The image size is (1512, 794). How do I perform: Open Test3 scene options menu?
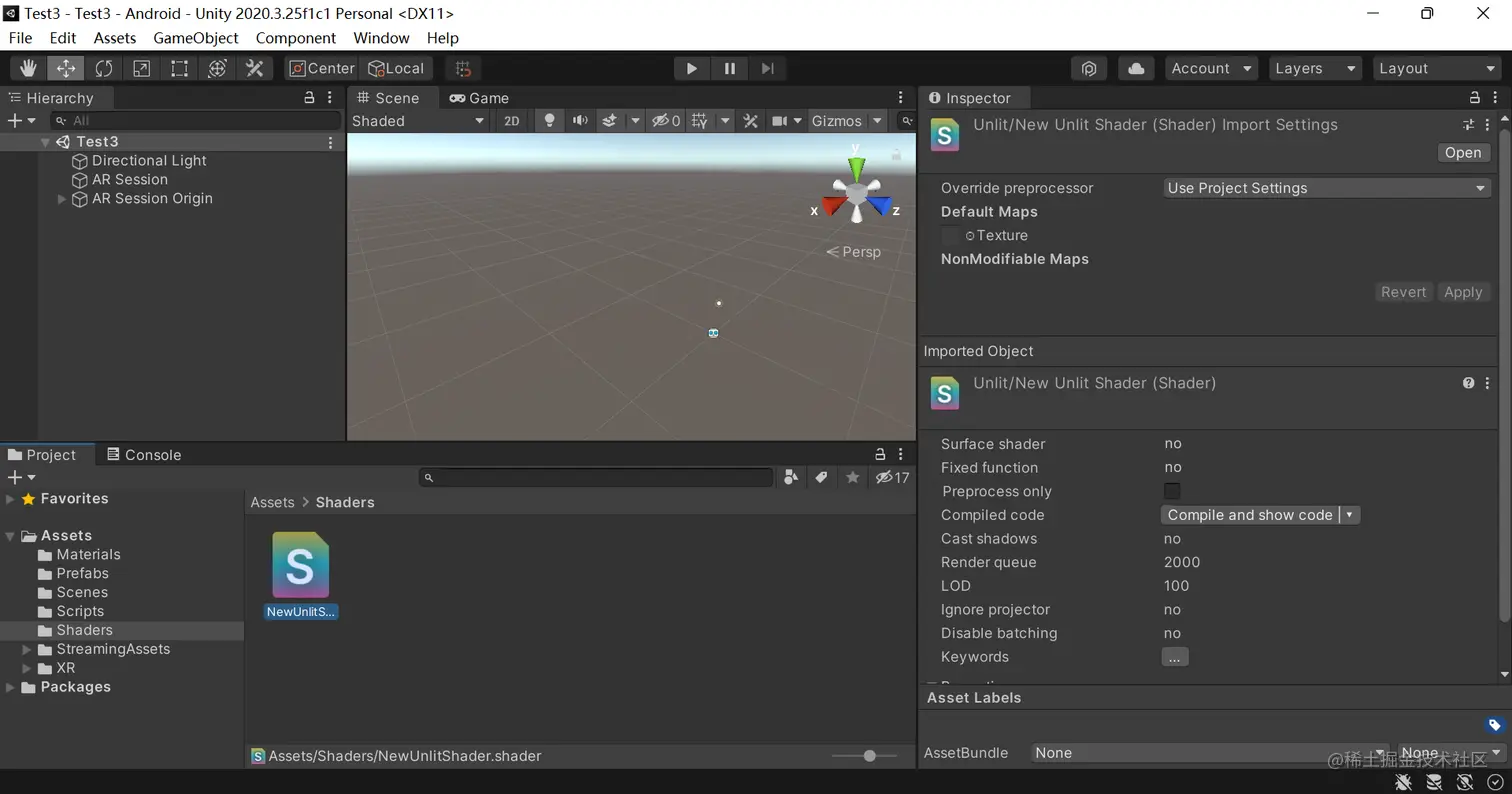click(330, 142)
